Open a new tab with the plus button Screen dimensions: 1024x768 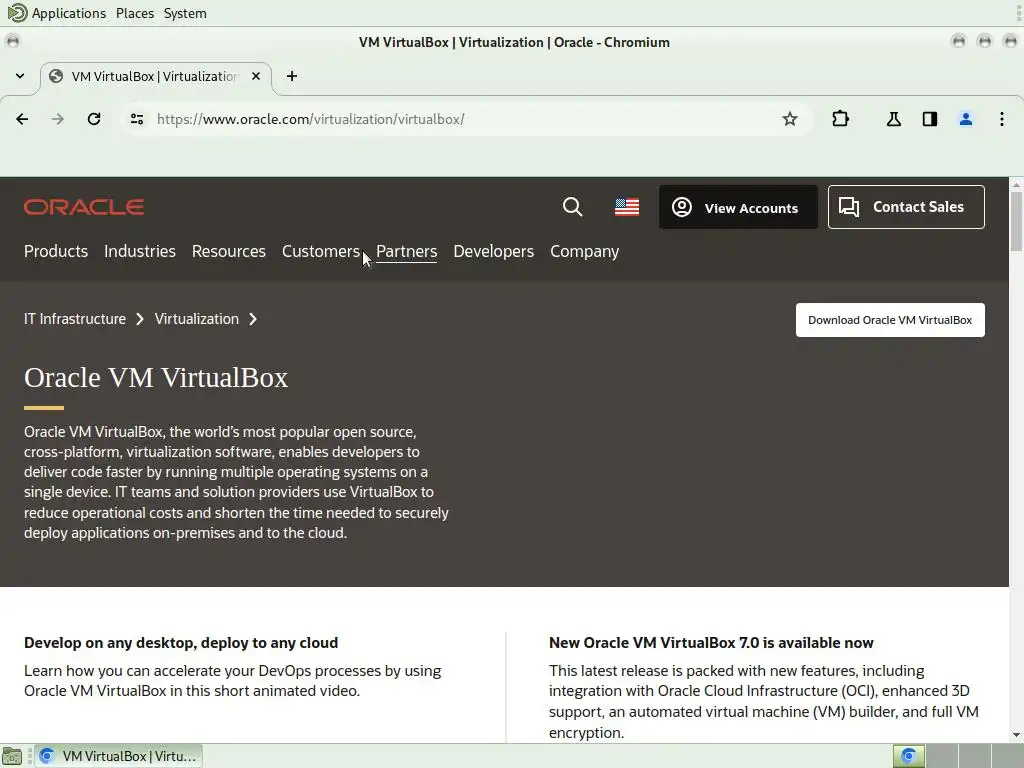click(x=292, y=76)
